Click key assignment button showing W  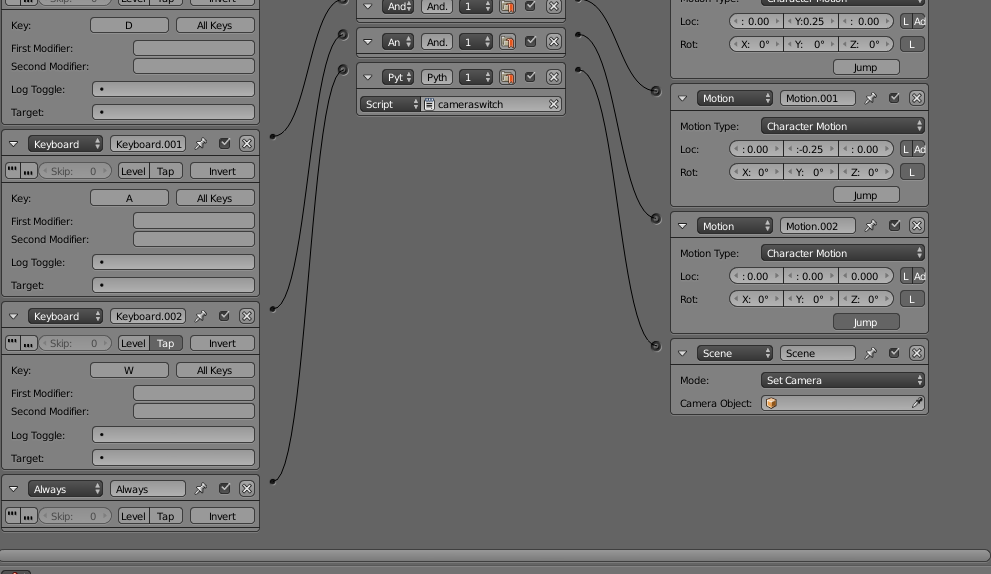tap(130, 370)
